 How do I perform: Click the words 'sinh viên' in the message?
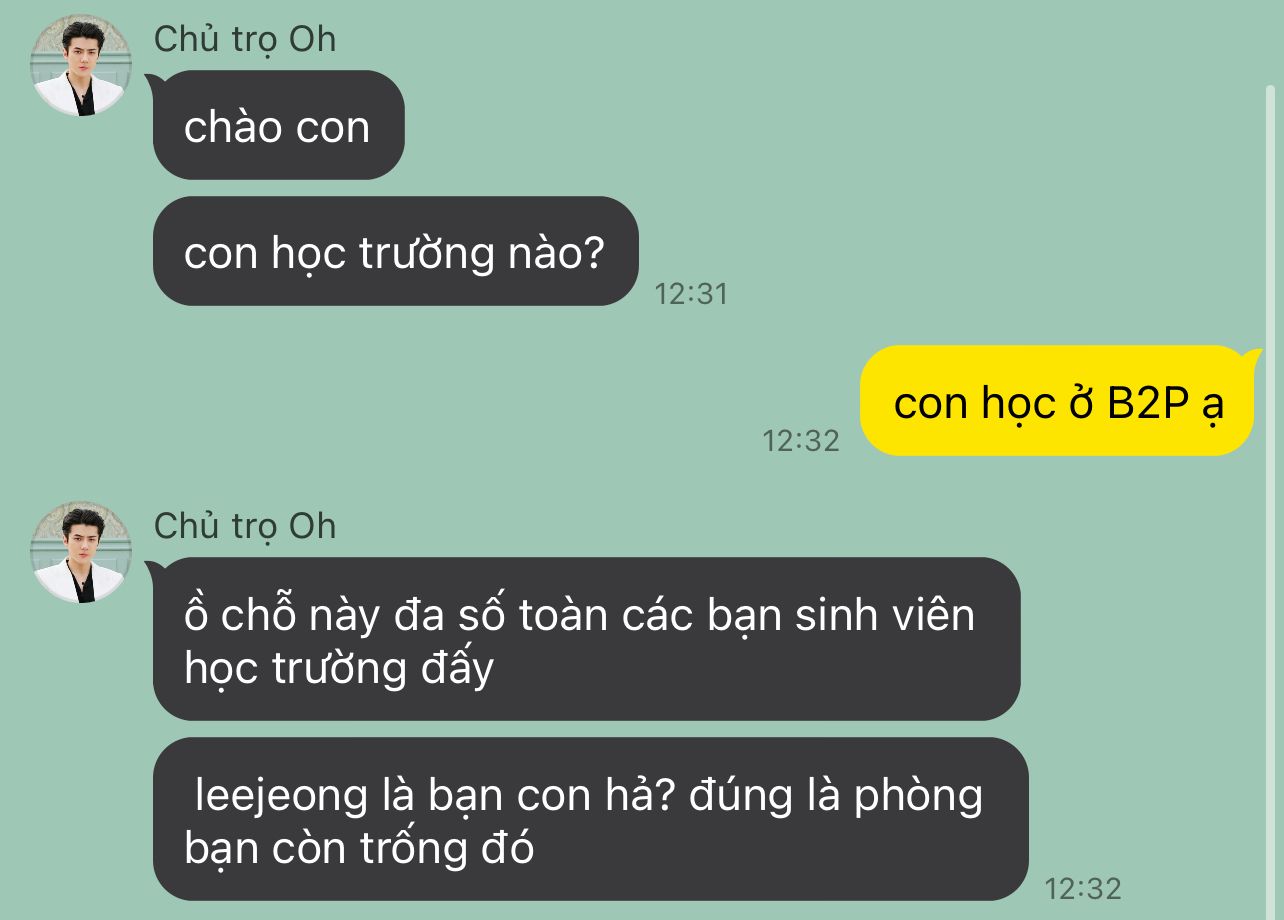pyautogui.click(x=884, y=614)
